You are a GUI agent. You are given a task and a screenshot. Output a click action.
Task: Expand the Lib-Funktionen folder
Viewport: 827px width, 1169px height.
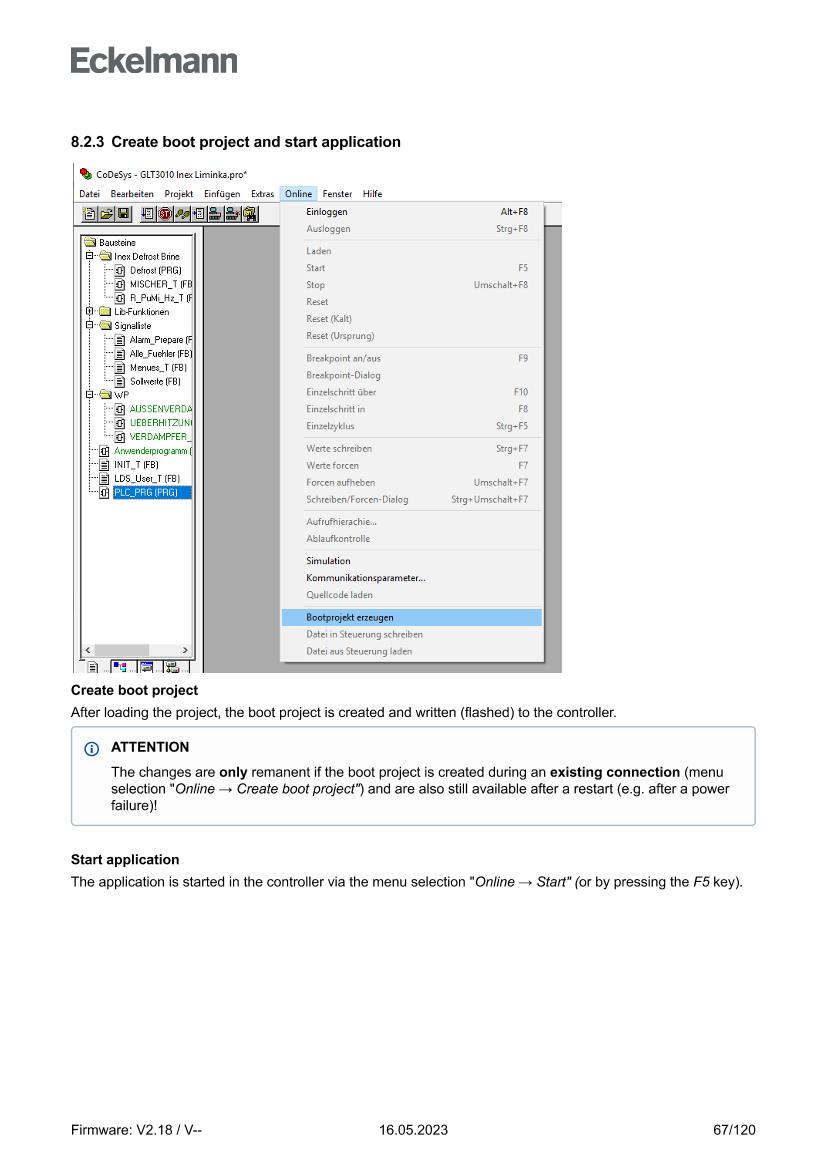[90, 312]
